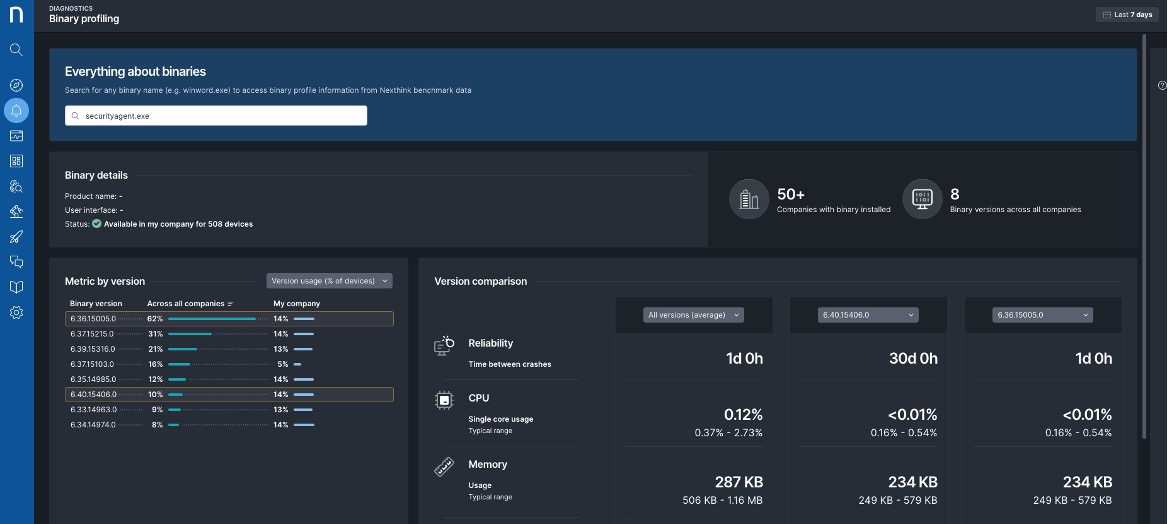
Task: Open the chart monitor icon in the sidebar
Action: 16,136
